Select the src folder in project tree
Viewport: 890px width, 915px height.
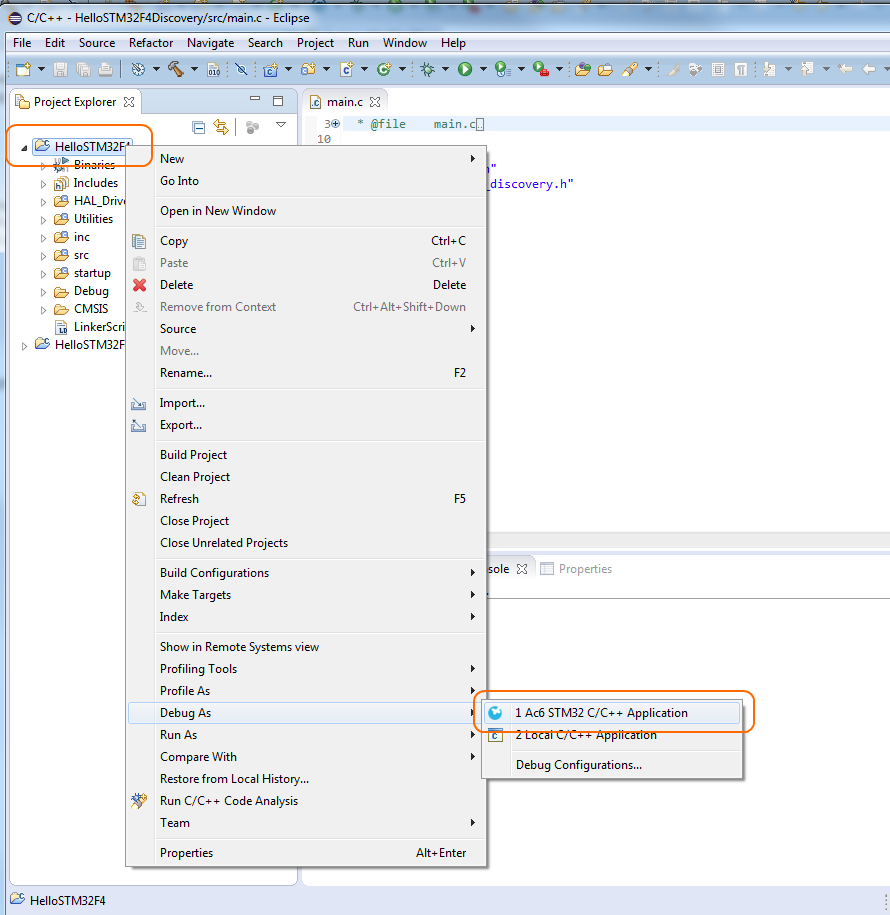pos(81,255)
